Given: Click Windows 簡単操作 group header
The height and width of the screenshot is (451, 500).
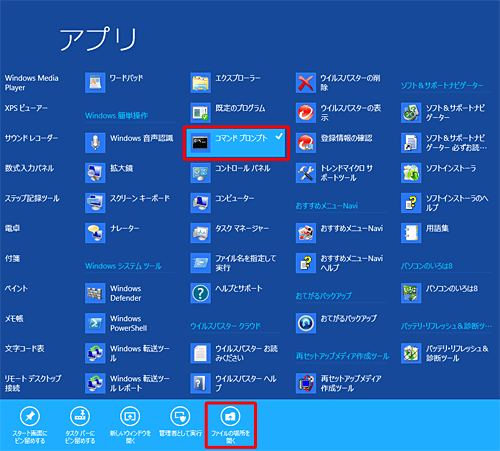Looking at the screenshot, I should 116,116.
